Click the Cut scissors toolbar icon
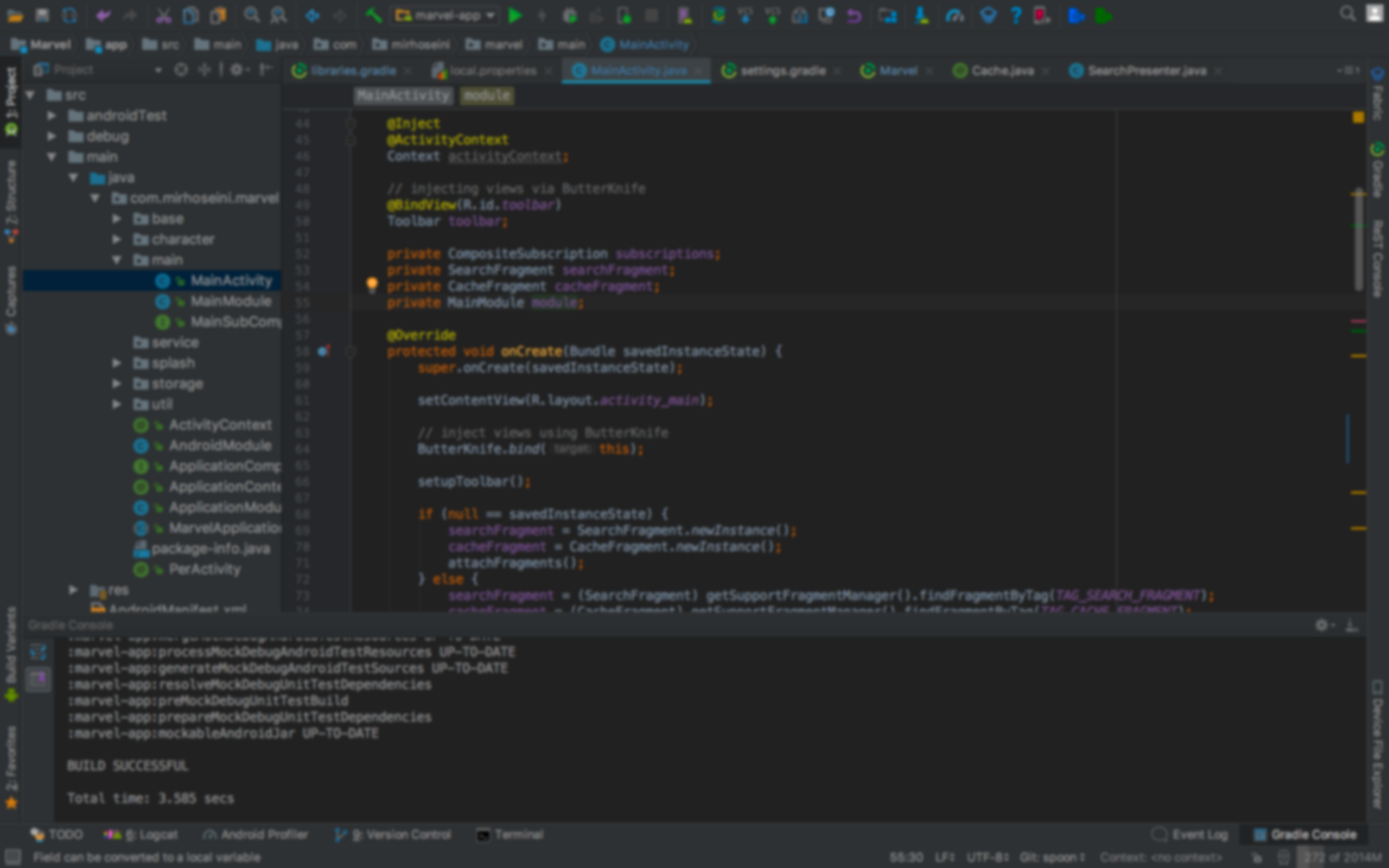The height and width of the screenshot is (868, 1389). [x=163, y=16]
